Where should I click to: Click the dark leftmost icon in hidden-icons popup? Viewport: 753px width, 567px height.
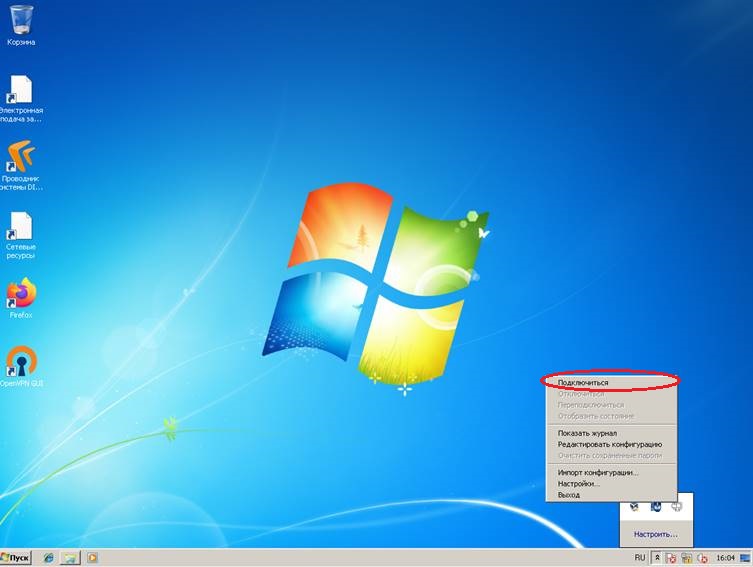[x=635, y=507]
